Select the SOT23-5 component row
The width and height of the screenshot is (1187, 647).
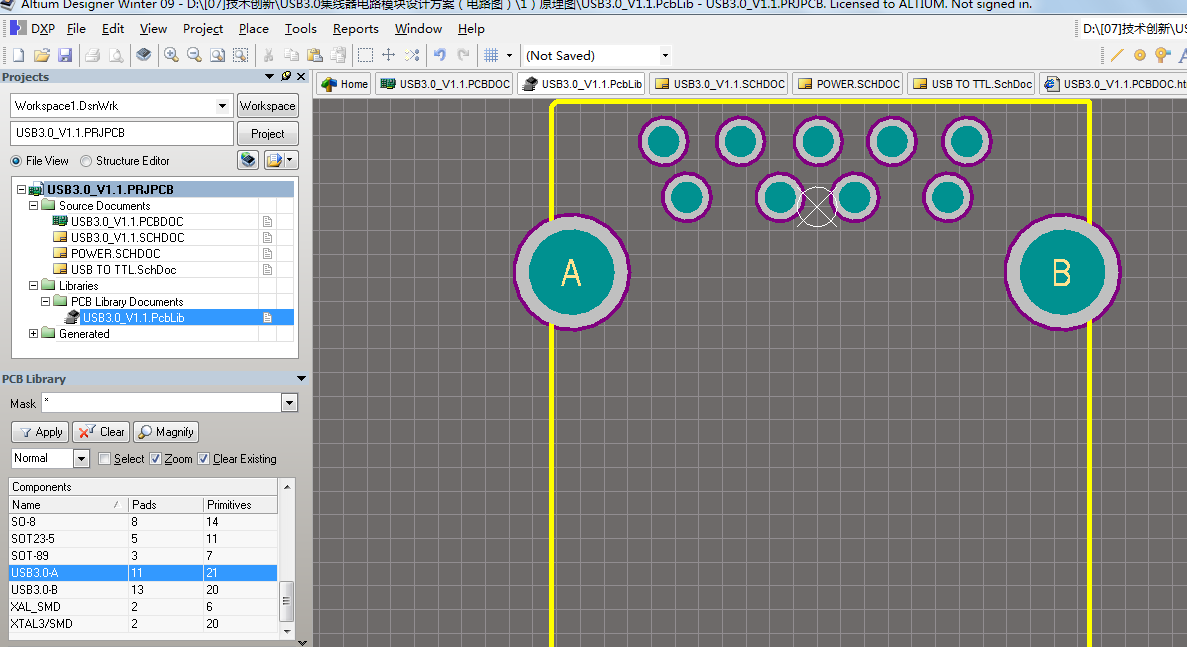click(143, 539)
